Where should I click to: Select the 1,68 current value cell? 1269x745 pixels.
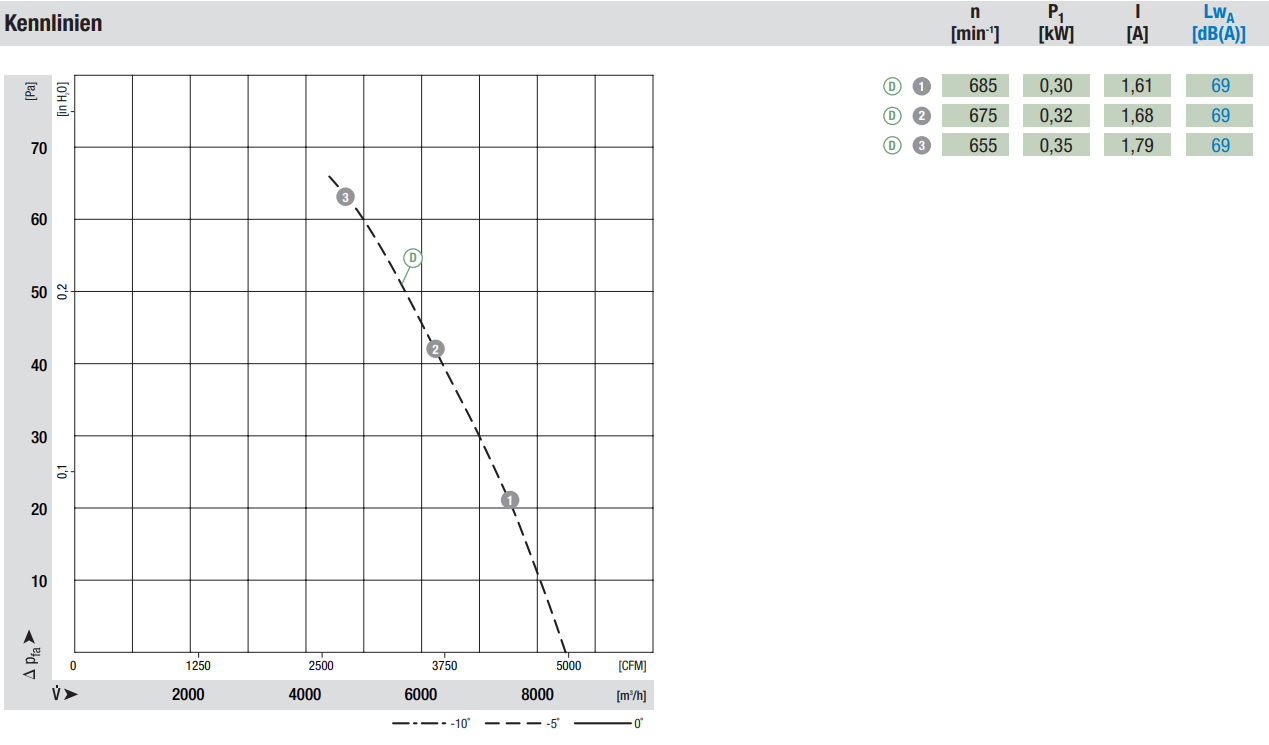(1138, 116)
